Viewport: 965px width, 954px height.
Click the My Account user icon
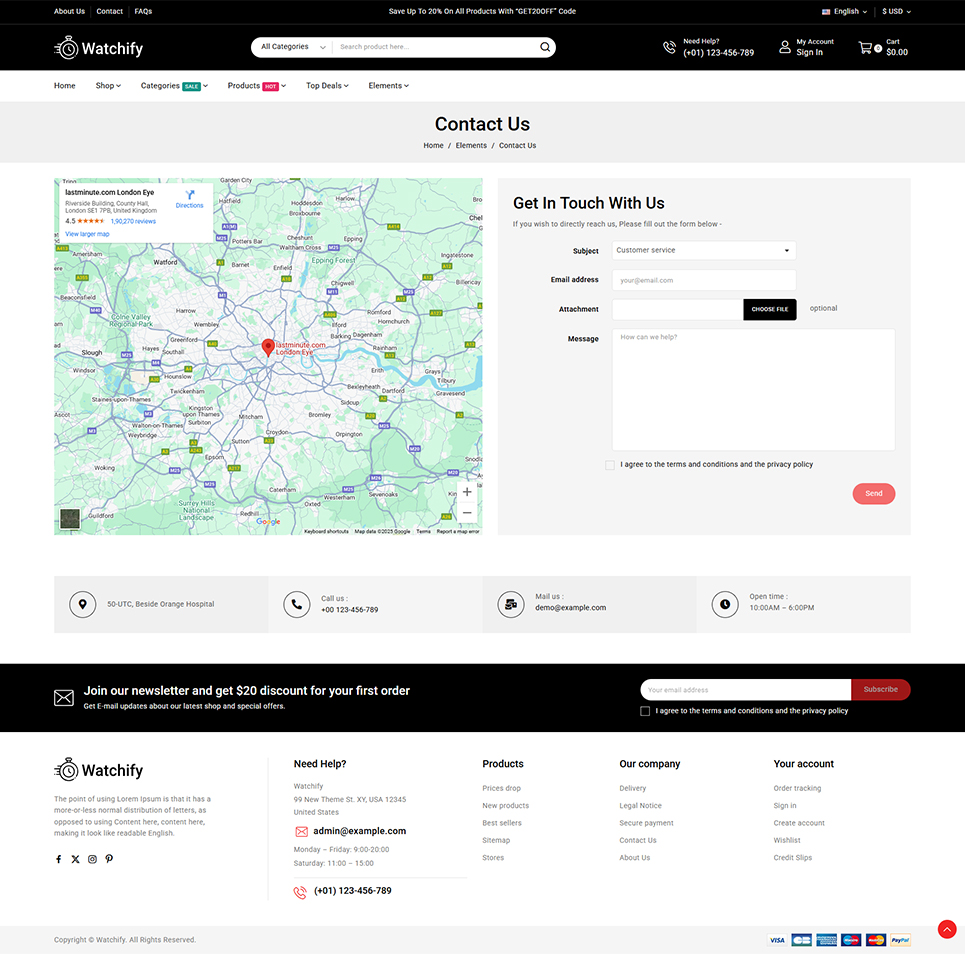(x=785, y=47)
